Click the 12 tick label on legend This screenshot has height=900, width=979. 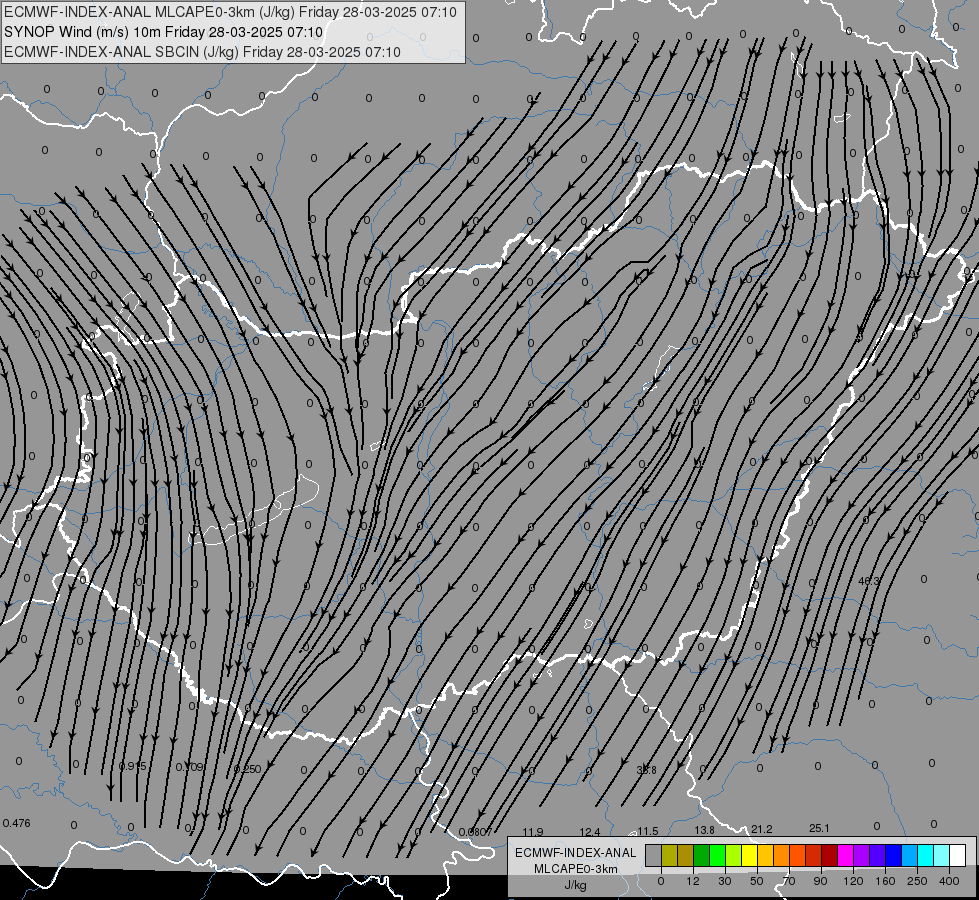(692, 881)
